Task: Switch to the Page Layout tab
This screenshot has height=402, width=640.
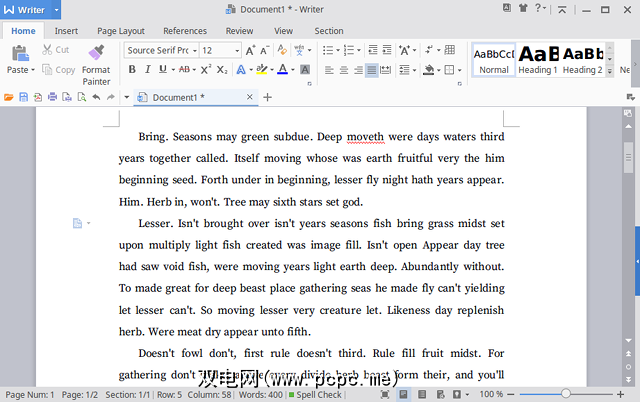Action: (x=120, y=31)
